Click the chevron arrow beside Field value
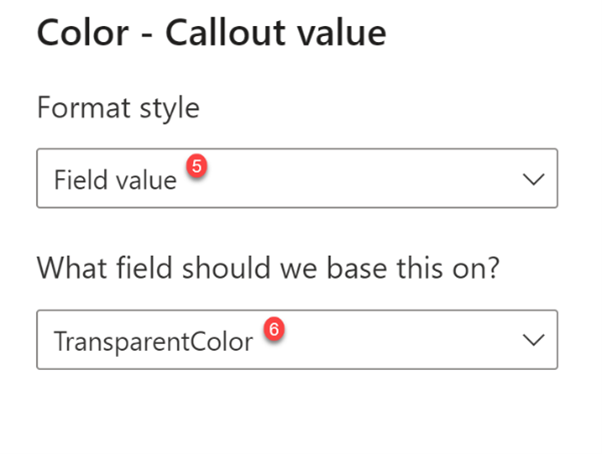 coord(534,180)
